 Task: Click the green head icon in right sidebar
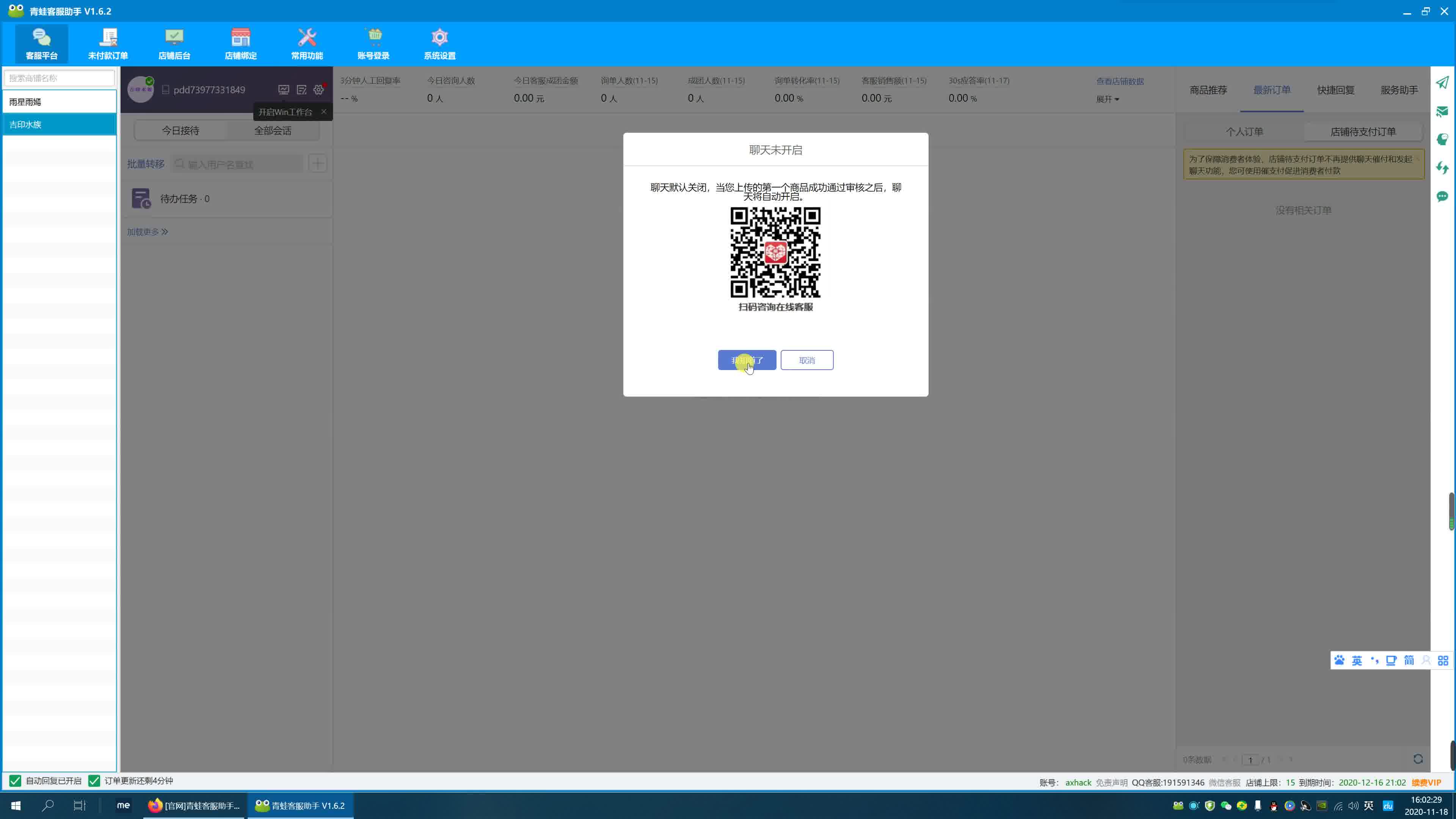(1442, 140)
